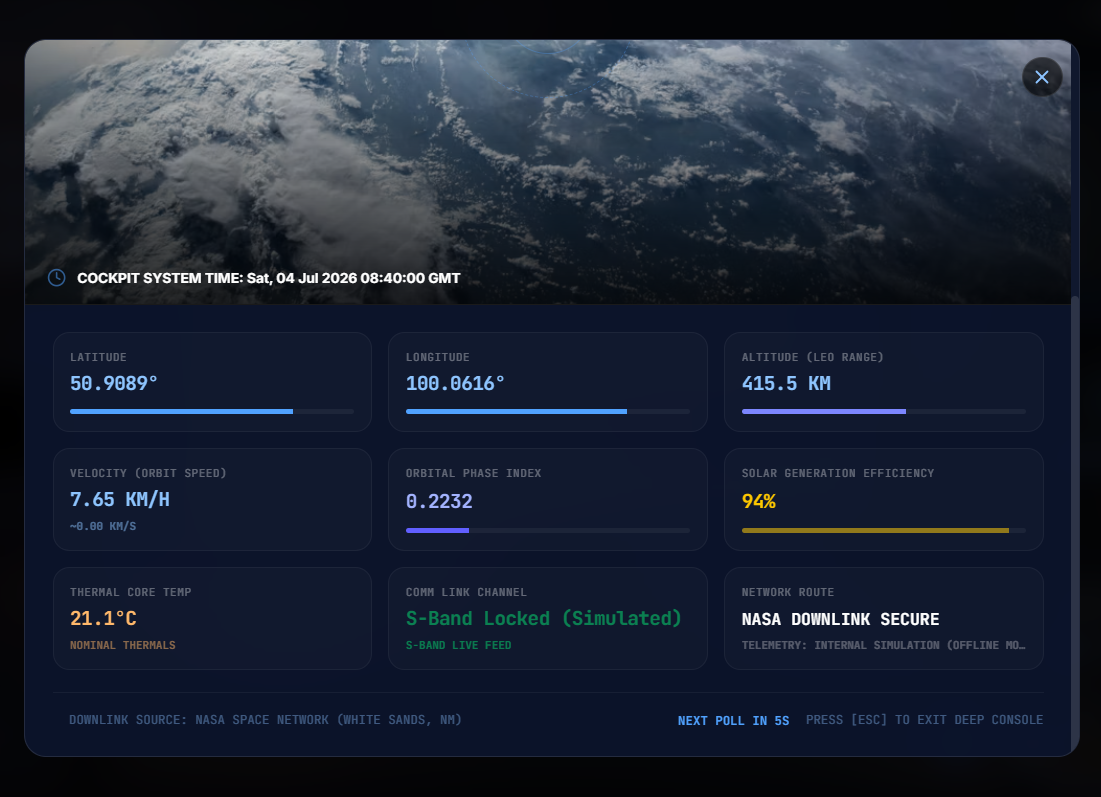
Task: Click the ~0.00 KM/S subtext
Action: click(103, 526)
